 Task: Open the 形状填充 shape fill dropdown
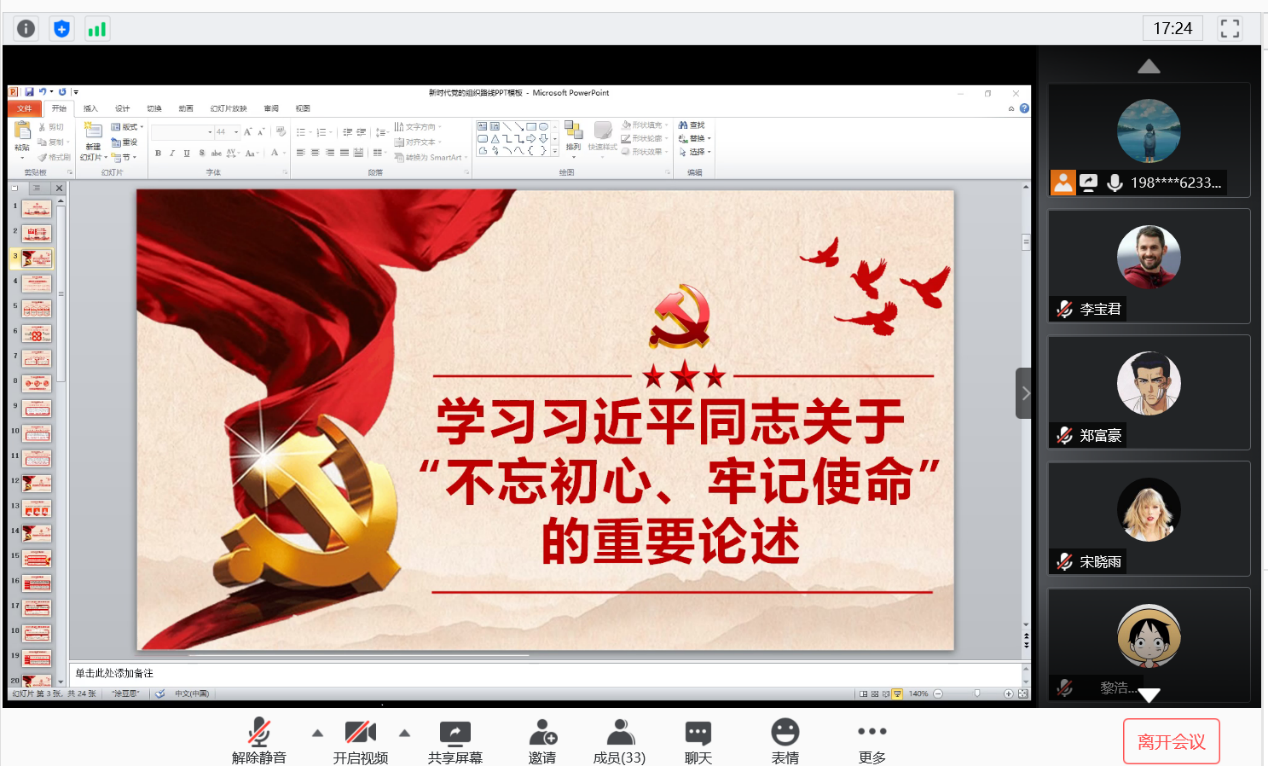(x=645, y=125)
